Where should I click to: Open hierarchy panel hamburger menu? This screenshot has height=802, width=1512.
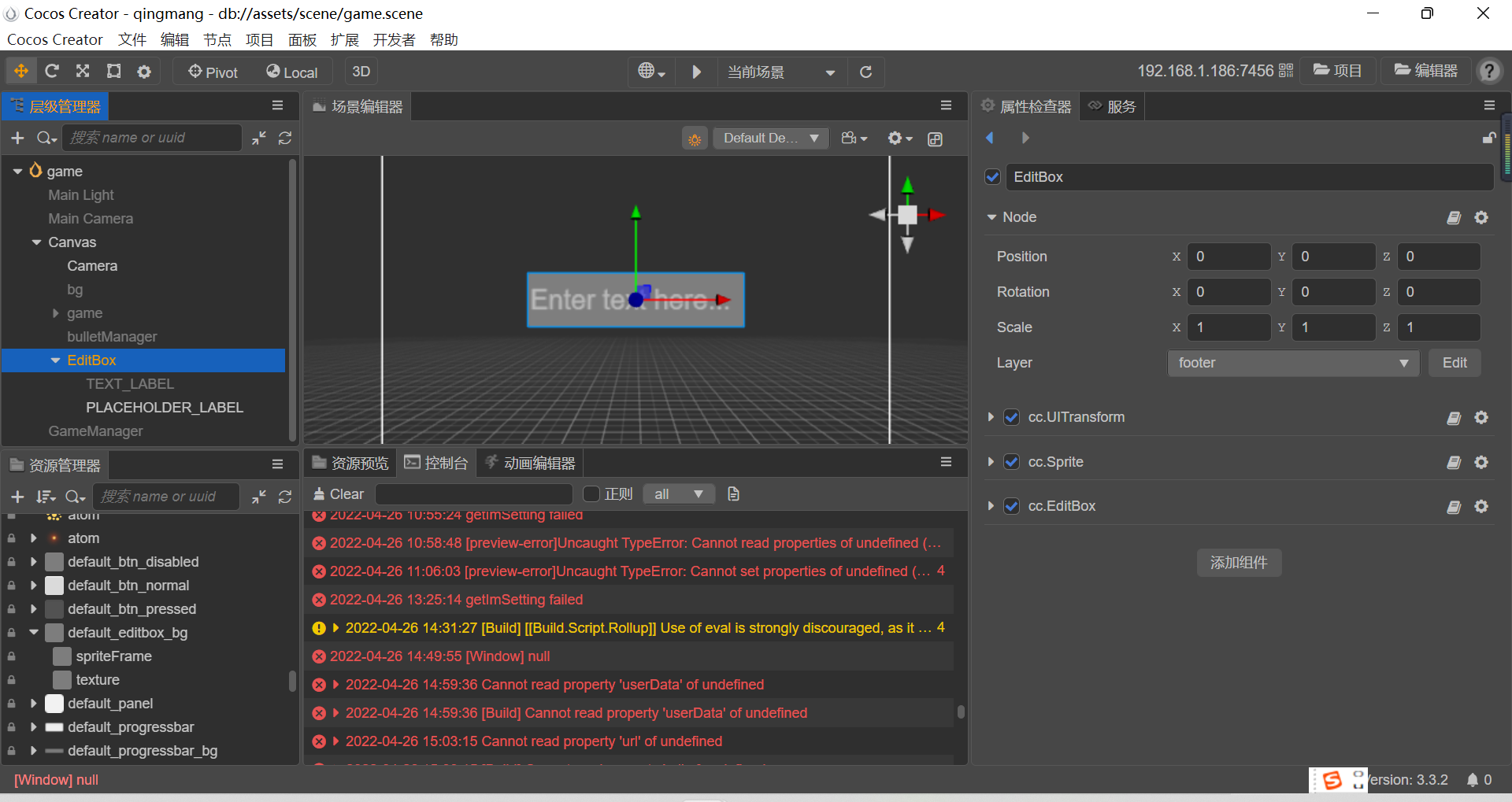tap(277, 105)
